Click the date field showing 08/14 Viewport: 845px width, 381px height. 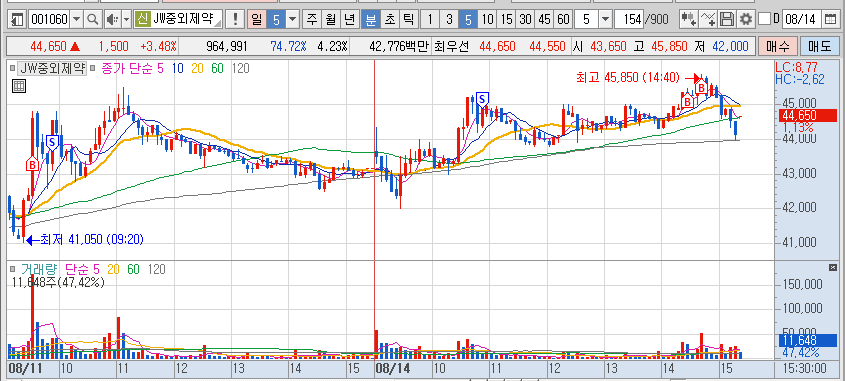point(802,20)
